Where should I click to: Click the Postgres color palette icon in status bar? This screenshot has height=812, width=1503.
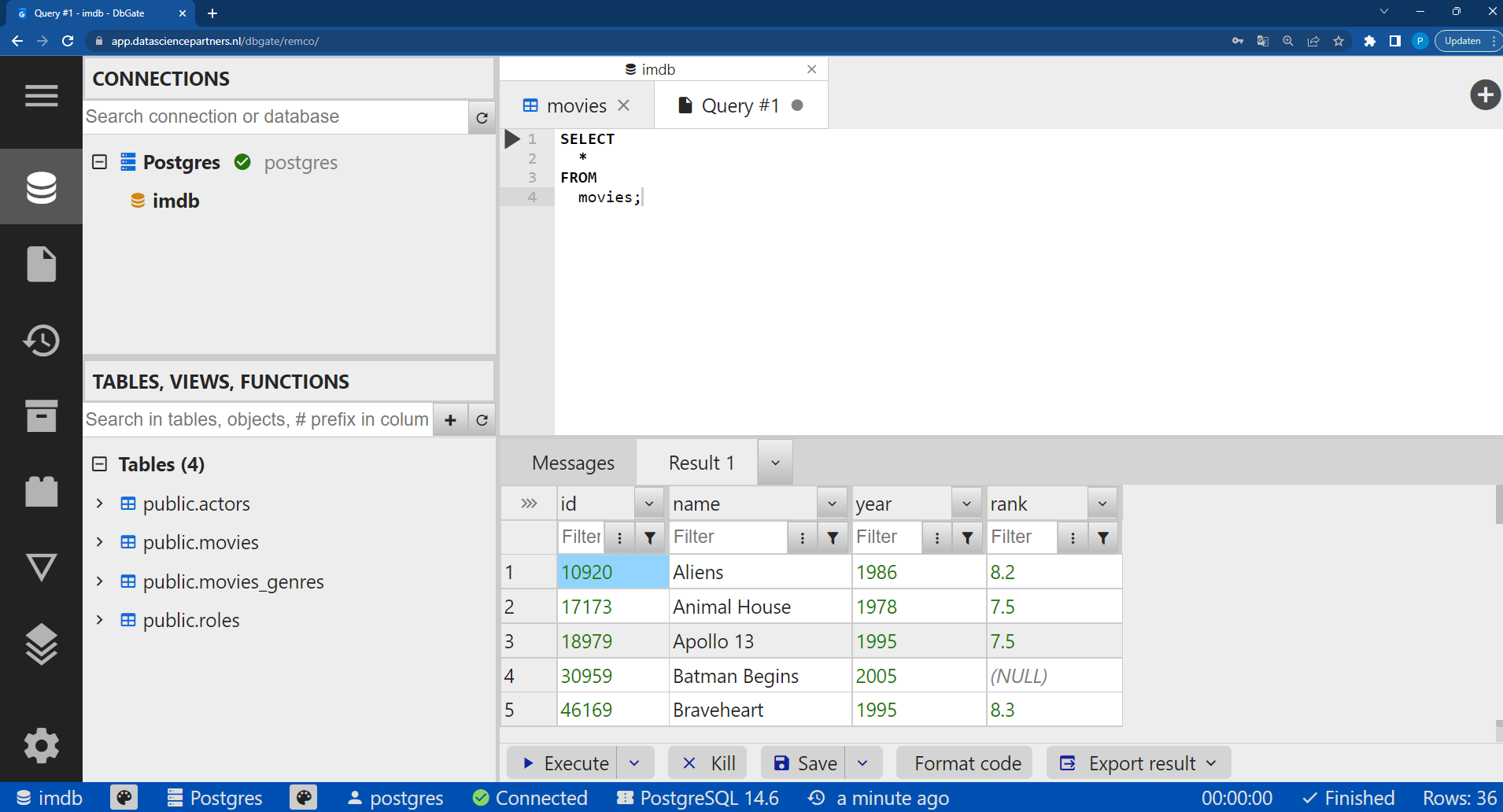(x=303, y=798)
